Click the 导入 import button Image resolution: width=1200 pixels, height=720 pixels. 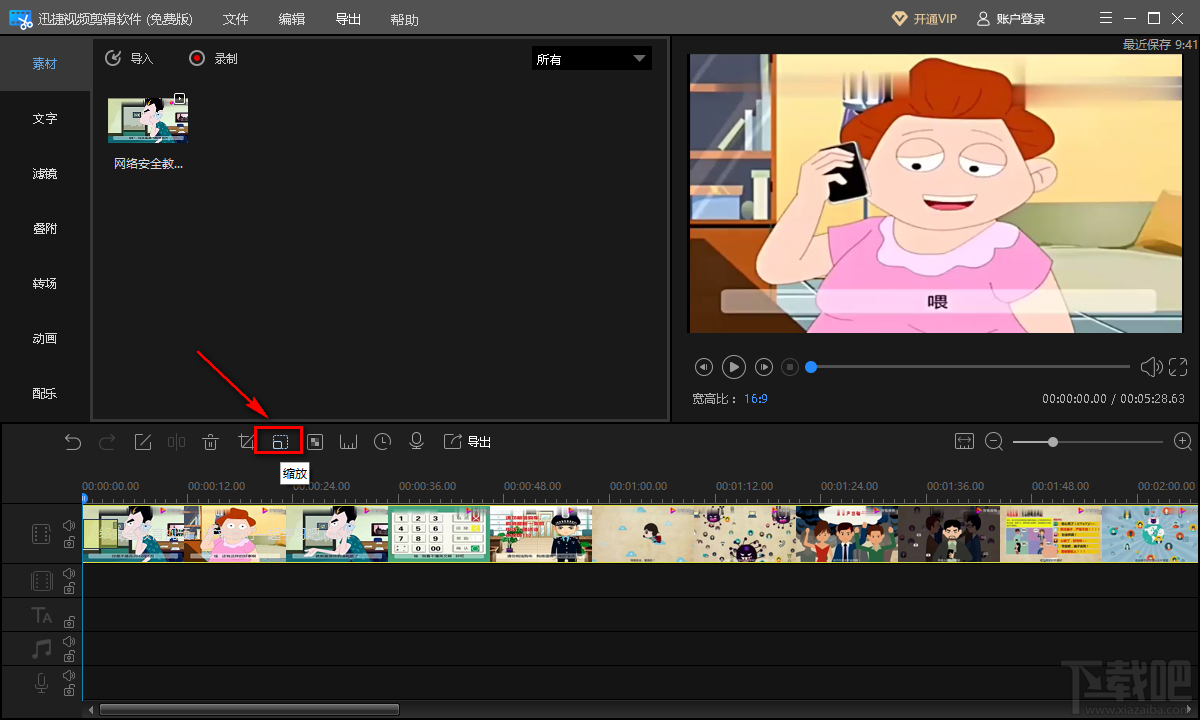coord(130,59)
